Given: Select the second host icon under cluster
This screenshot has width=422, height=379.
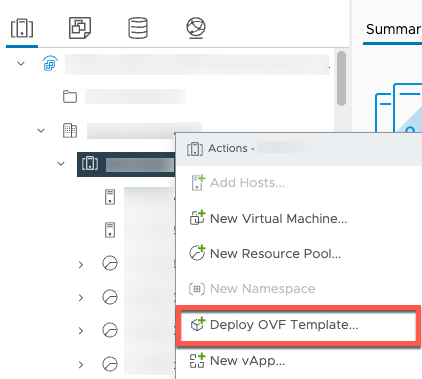Looking at the screenshot, I should point(110,230).
